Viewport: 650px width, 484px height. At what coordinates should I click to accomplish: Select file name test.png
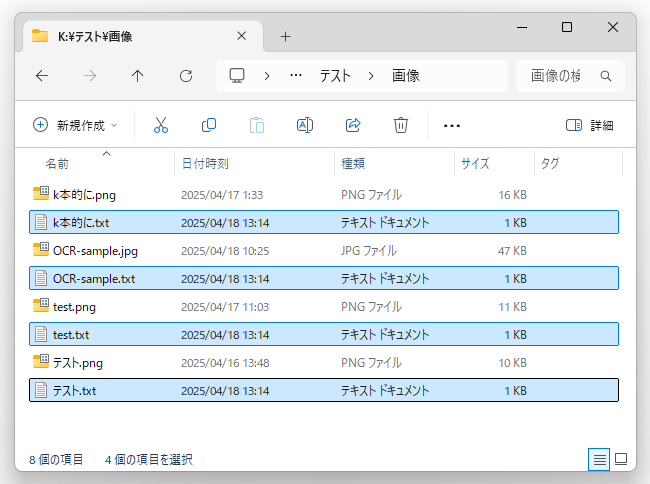point(74,307)
